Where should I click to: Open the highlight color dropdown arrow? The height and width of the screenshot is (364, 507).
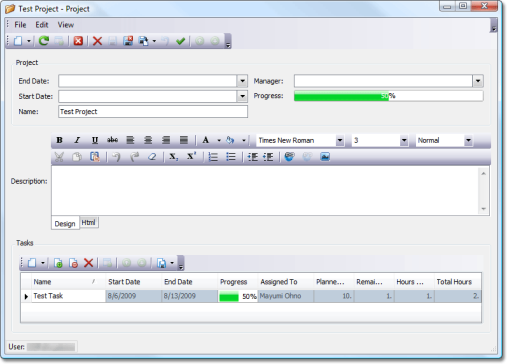(244, 140)
